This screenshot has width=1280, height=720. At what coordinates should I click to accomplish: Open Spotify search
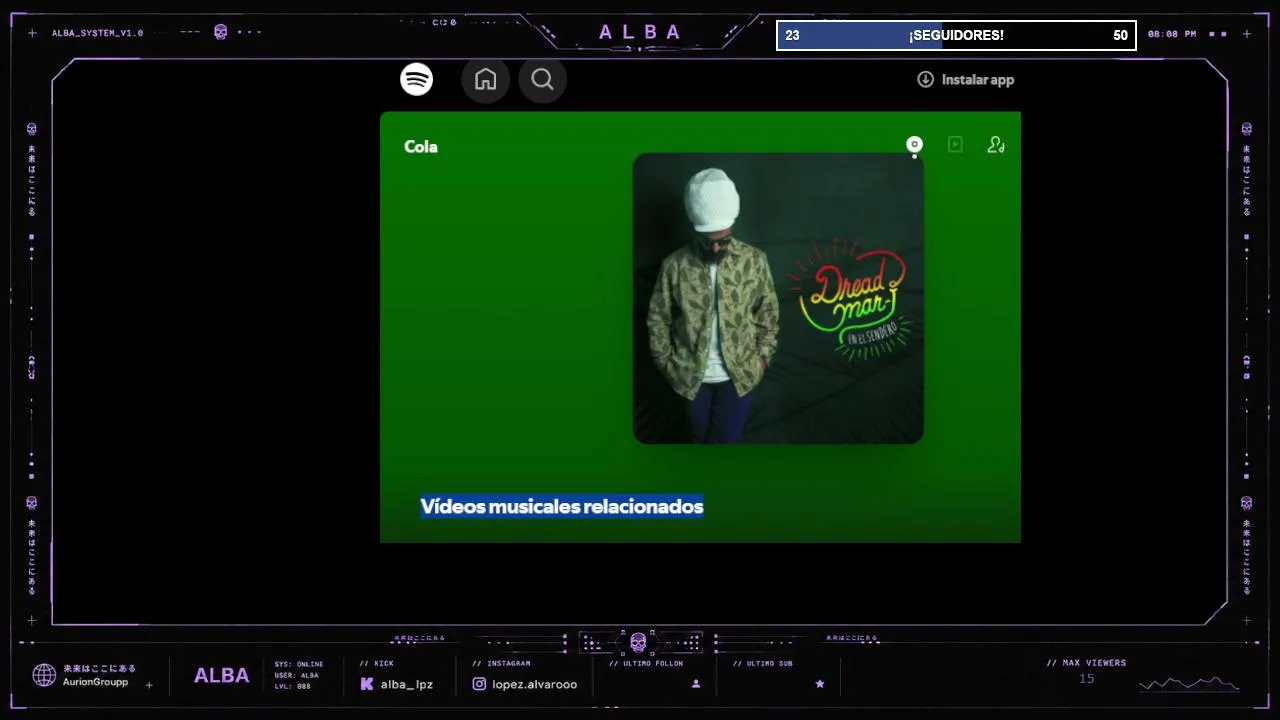pos(543,79)
